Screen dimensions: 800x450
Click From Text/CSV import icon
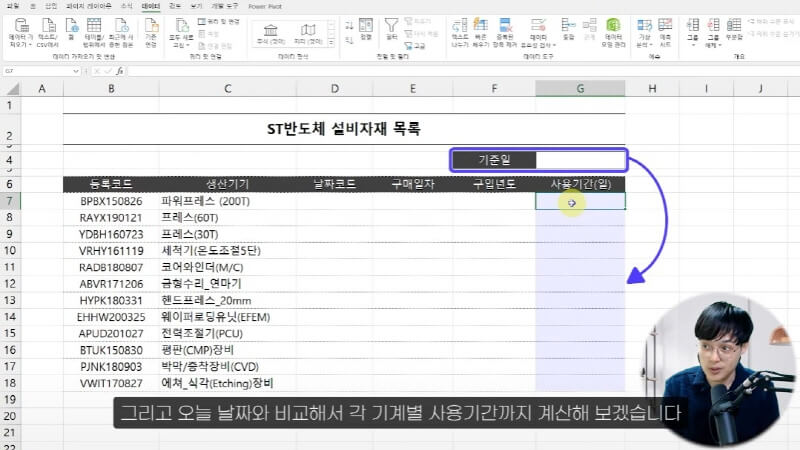point(48,26)
